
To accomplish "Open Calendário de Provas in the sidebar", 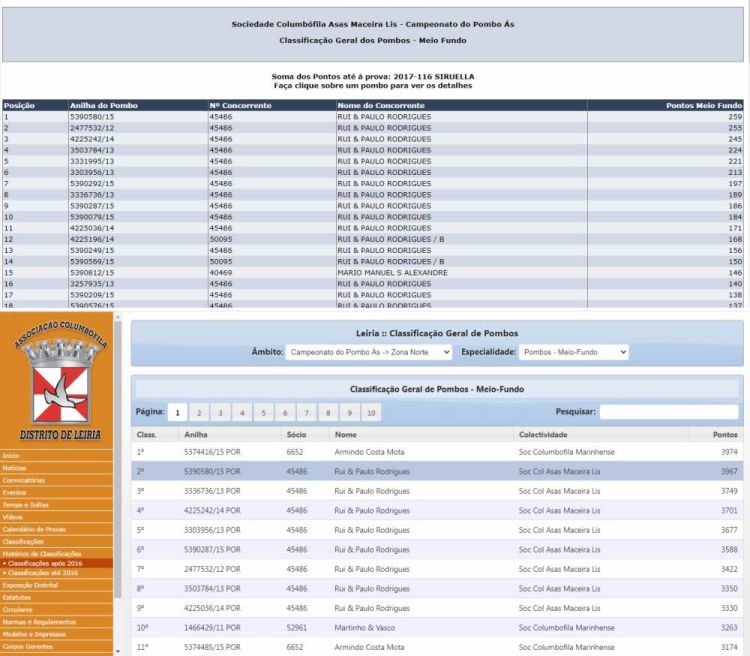I will pyautogui.click(x=56, y=529).
